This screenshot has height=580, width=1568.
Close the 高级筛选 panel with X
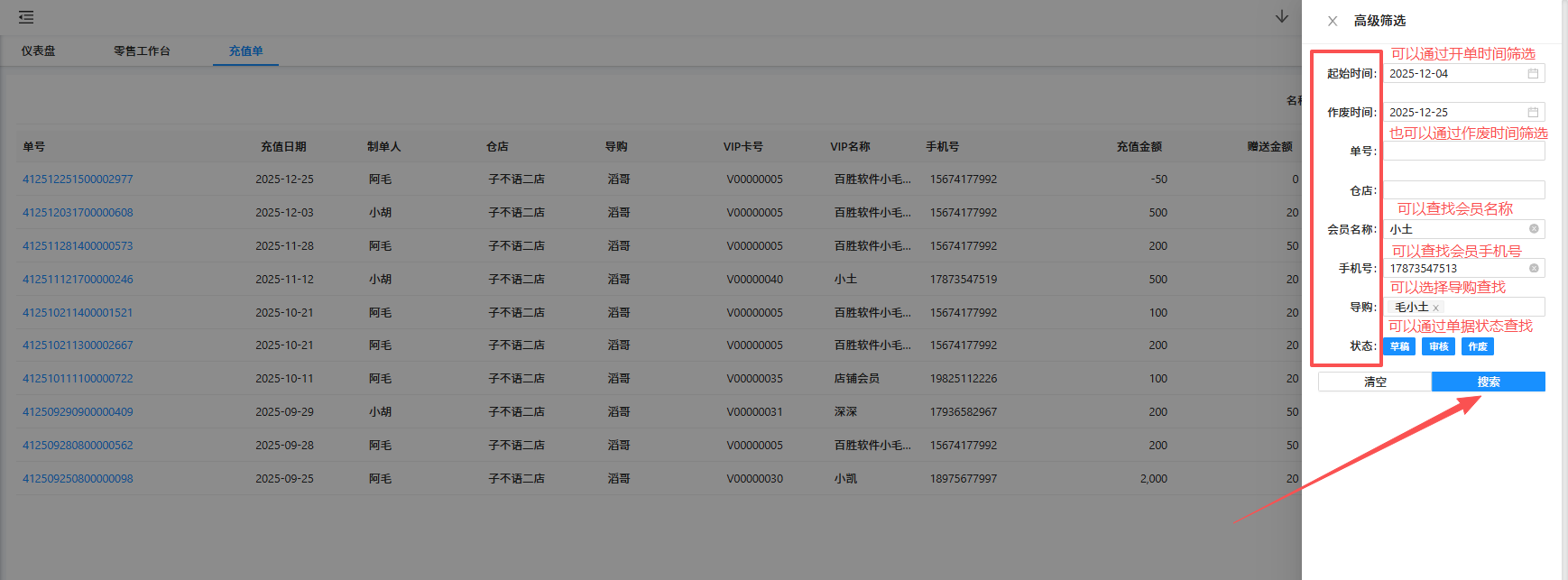click(x=1333, y=21)
